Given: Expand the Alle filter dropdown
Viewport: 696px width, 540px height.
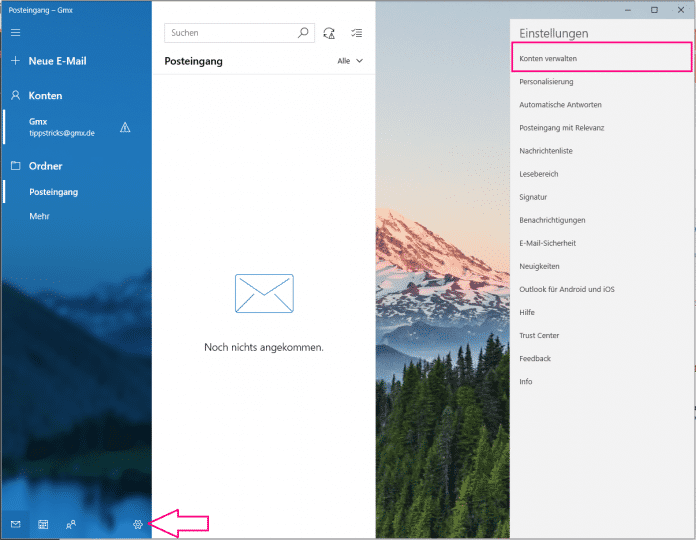Looking at the screenshot, I should 350,61.
